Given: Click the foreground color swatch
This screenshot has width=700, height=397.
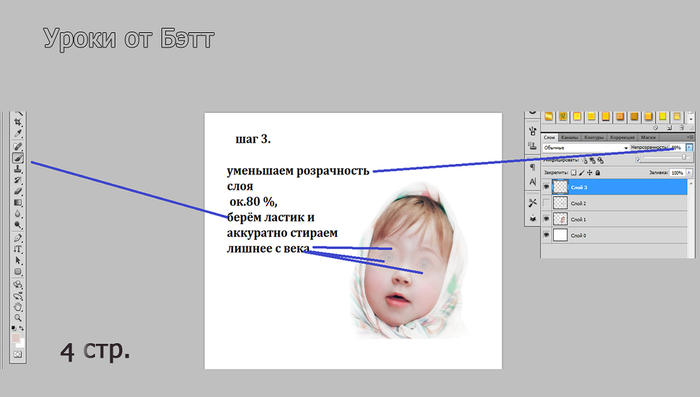Looking at the screenshot, I should [x=16, y=338].
